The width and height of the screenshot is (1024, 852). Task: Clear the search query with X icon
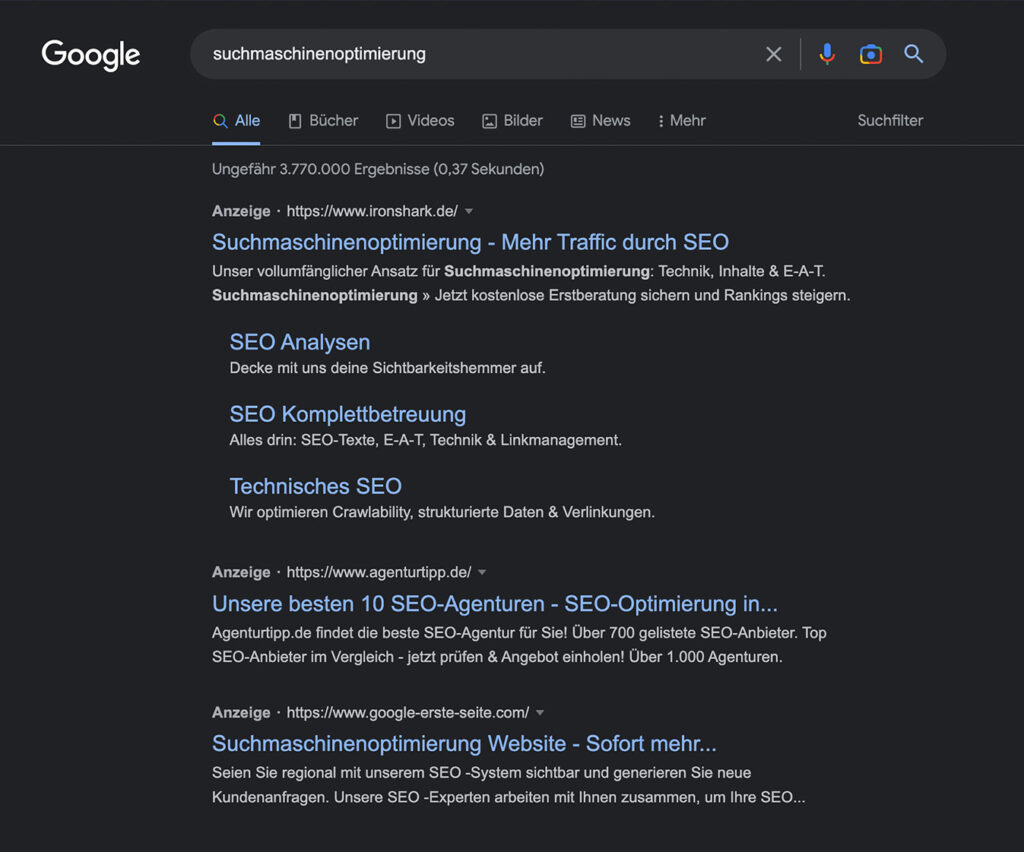[773, 54]
